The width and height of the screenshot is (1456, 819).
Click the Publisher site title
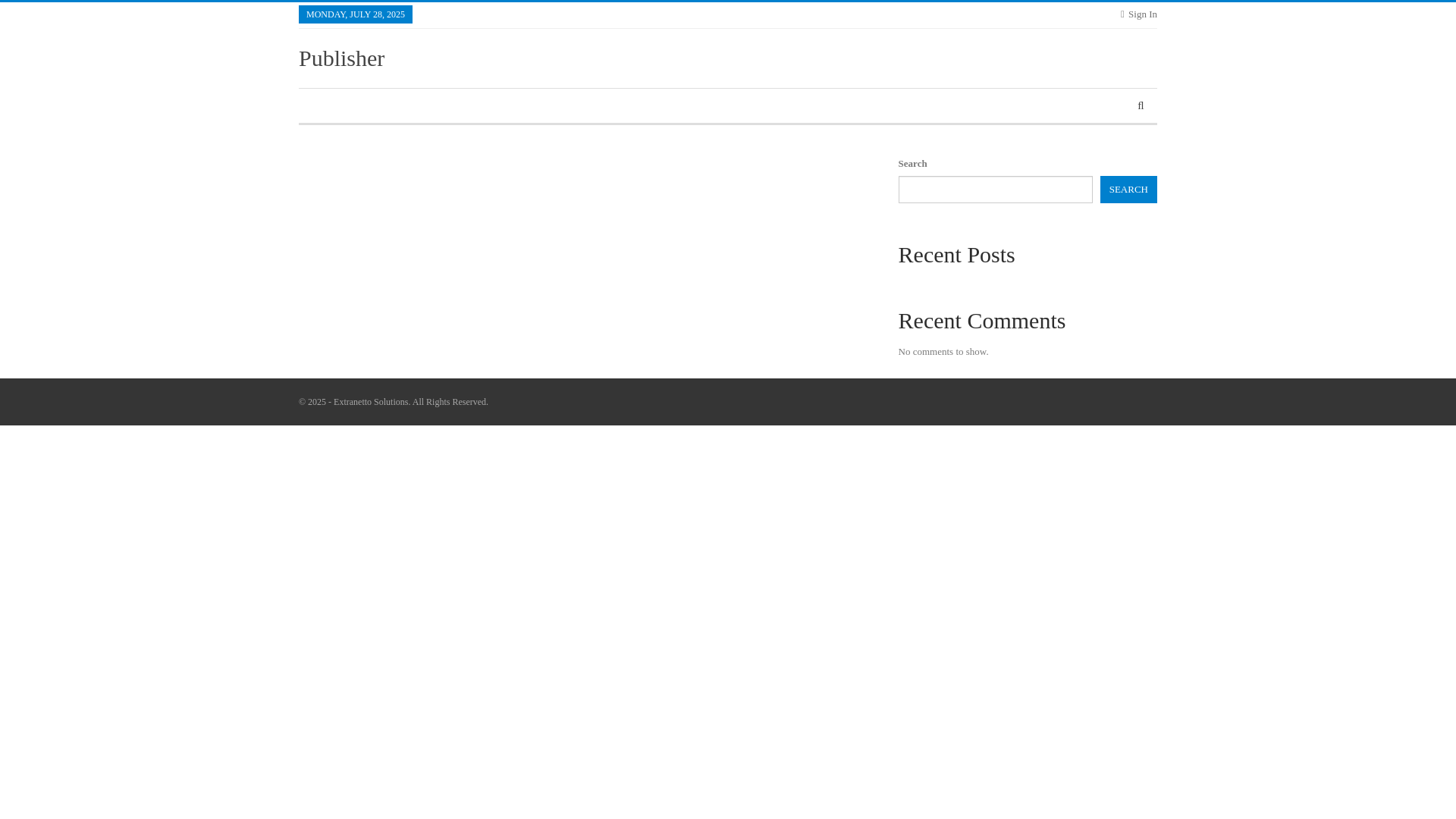click(x=341, y=58)
